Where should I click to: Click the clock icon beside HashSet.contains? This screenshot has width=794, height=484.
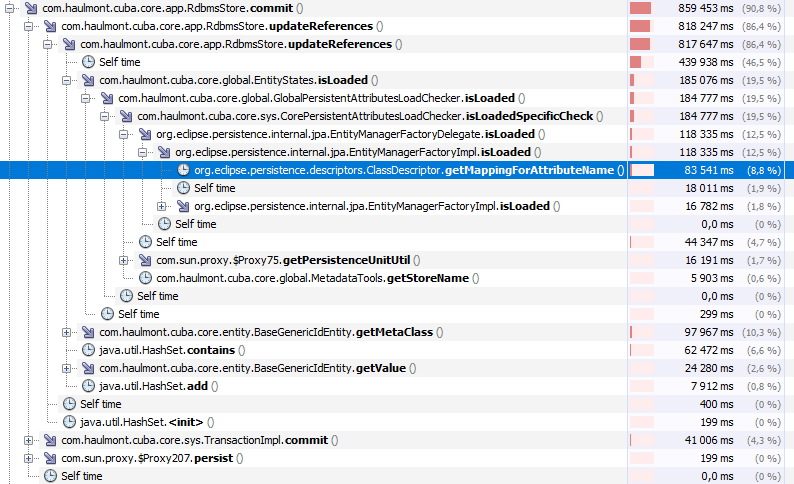point(87,350)
